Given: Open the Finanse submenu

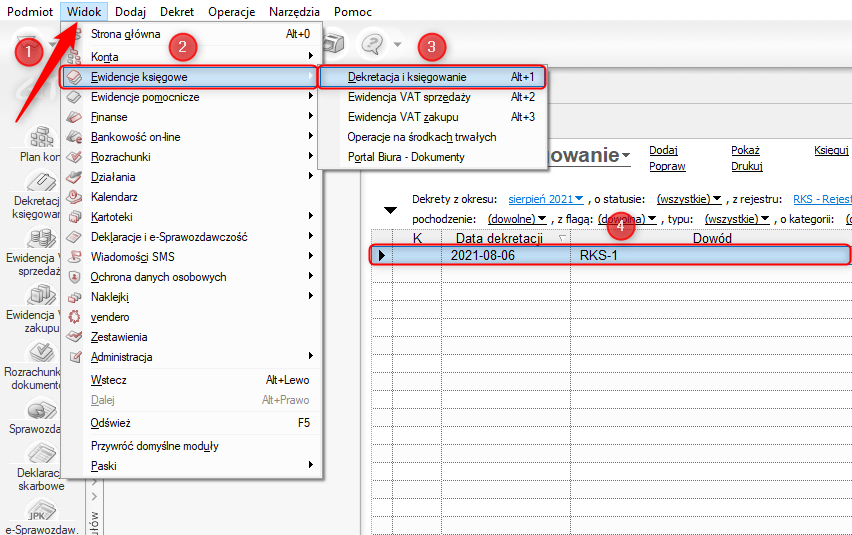Looking at the screenshot, I should 191,117.
